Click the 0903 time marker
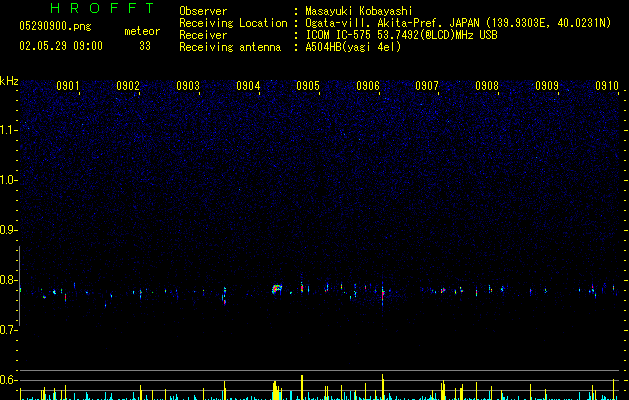The image size is (629, 400). pos(188,86)
